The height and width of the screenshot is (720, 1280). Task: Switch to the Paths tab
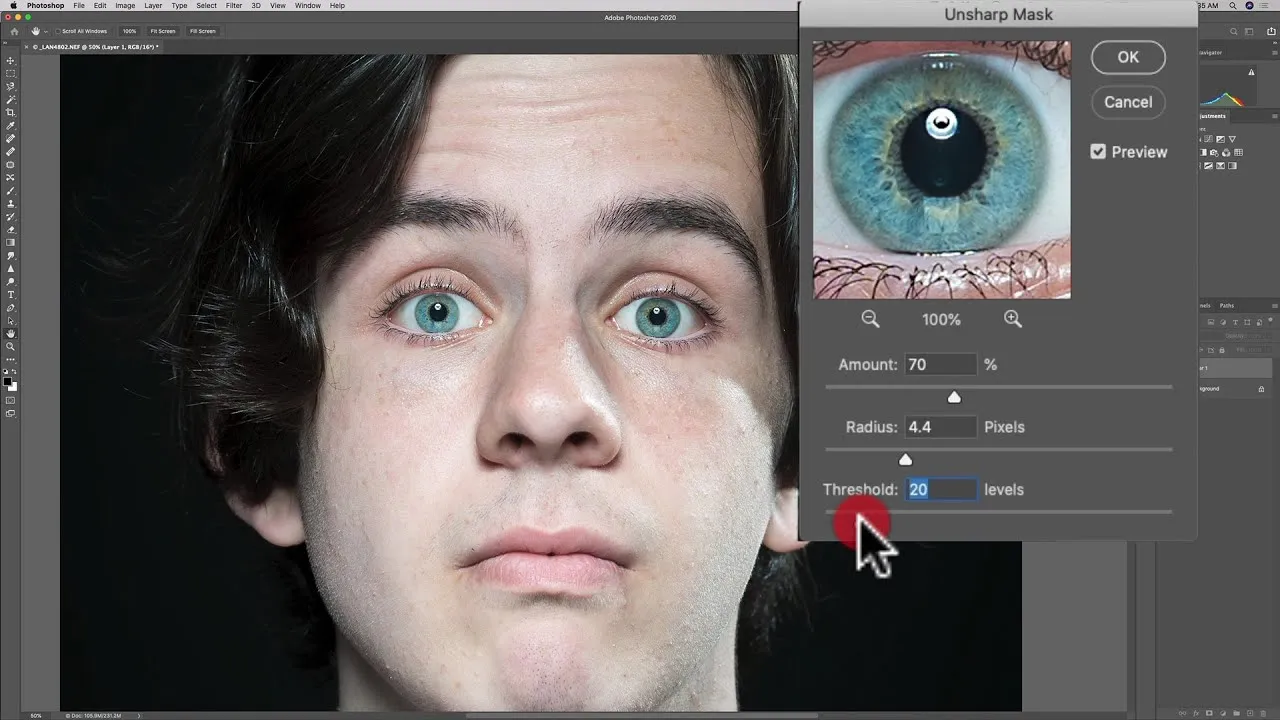tap(1227, 305)
